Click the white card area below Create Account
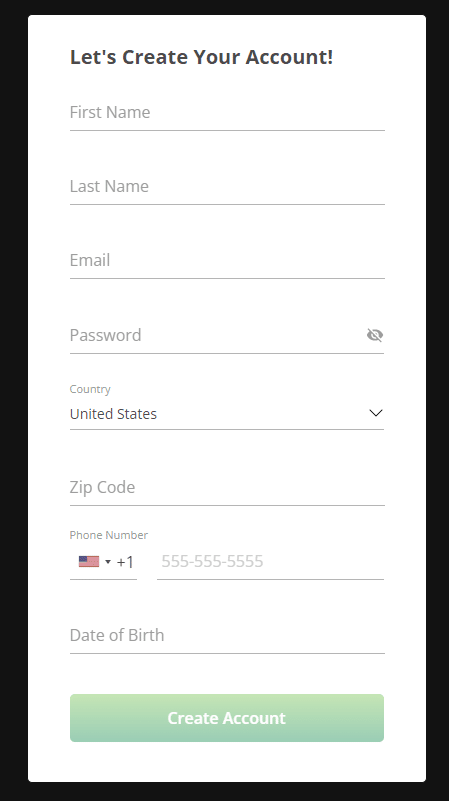Screen dimensions: 449x801 tap(227, 762)
